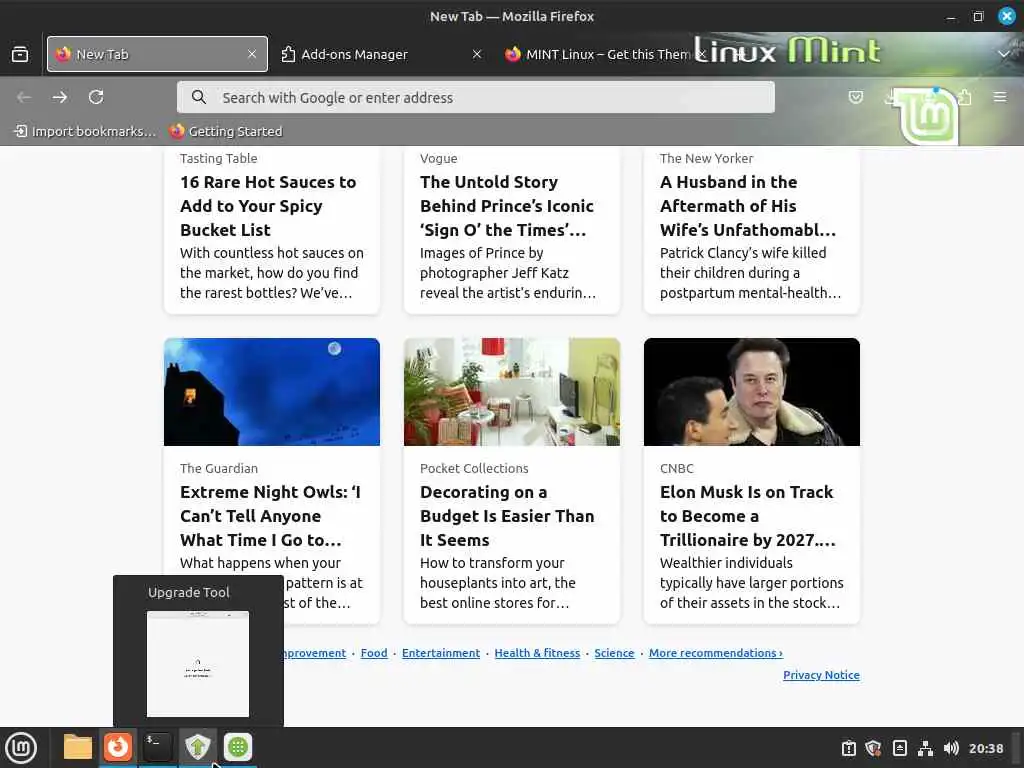Click The Guardian source label
Viewport: 1024px width, 768px height.
[219, 468]
